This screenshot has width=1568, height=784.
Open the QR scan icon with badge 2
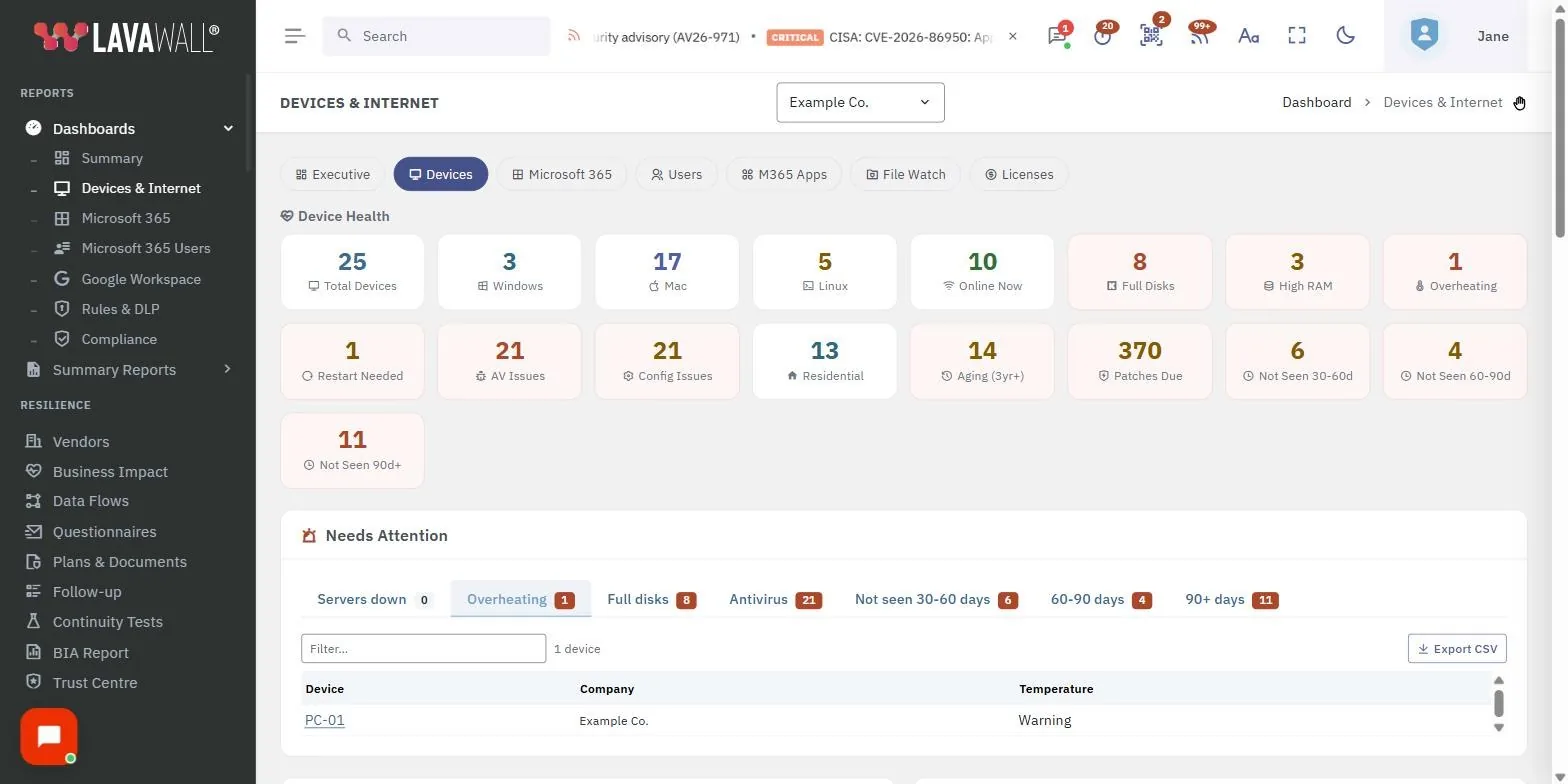1151,36
